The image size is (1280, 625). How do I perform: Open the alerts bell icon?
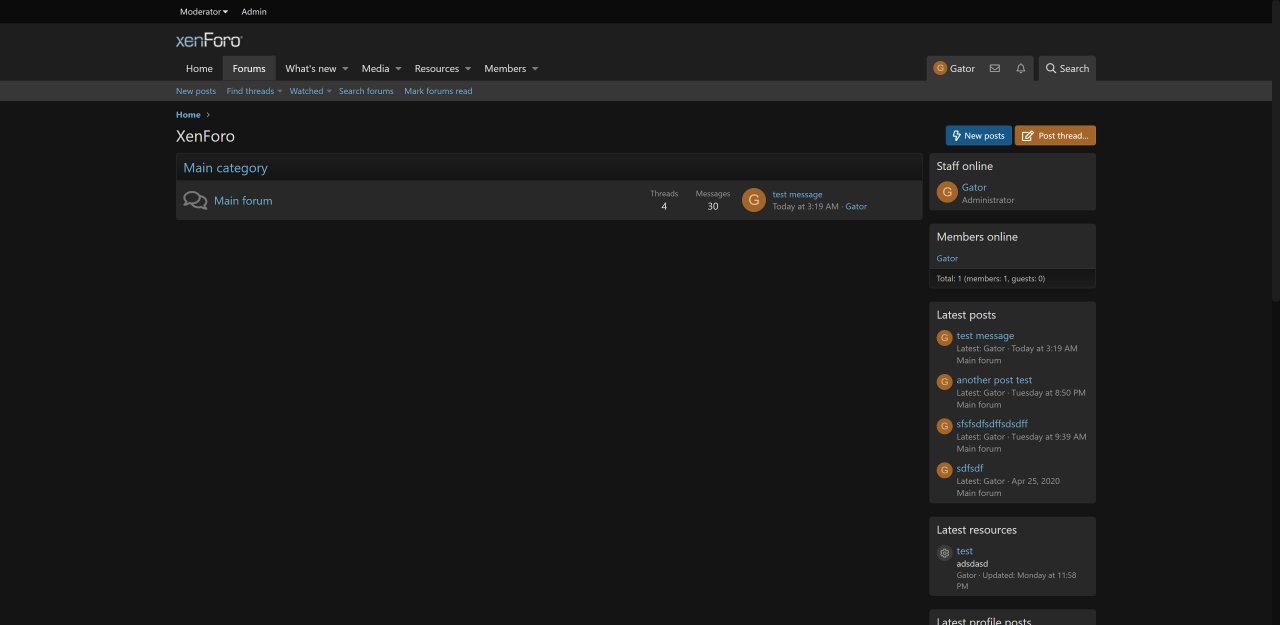point(1021,68)
